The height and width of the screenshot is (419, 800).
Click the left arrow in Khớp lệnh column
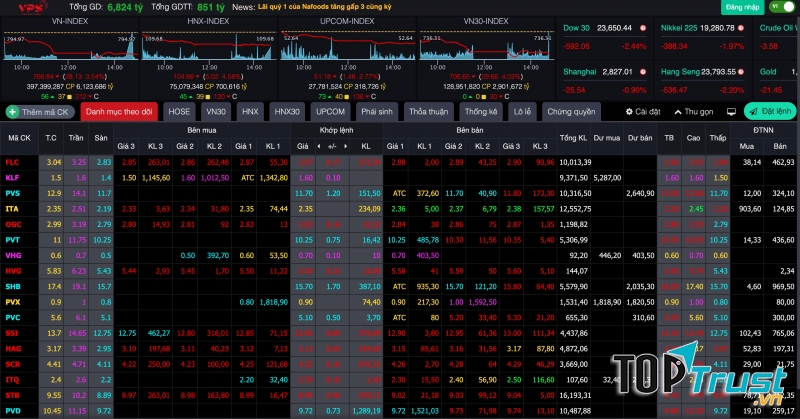click(317, 145)
